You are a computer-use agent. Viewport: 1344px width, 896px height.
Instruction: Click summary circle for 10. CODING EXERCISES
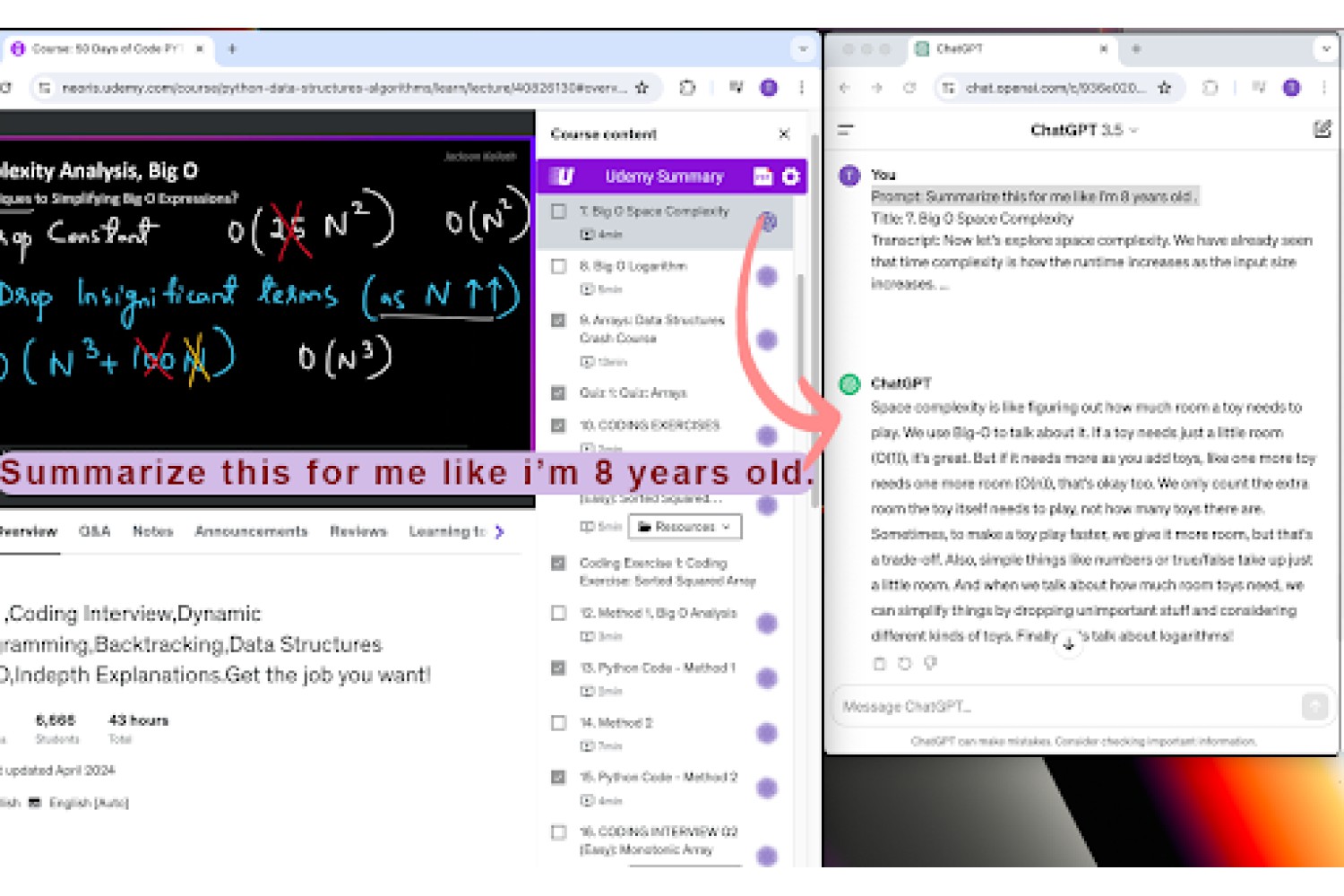pyautogui.click(x=767, y=436)
